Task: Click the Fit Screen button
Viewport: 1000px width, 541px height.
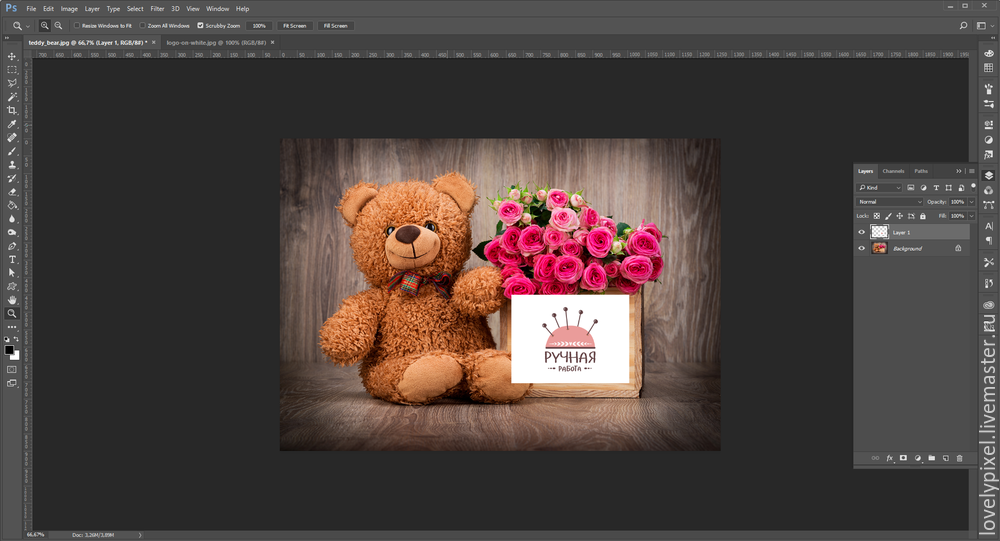Action: click(x=294, y=25)
